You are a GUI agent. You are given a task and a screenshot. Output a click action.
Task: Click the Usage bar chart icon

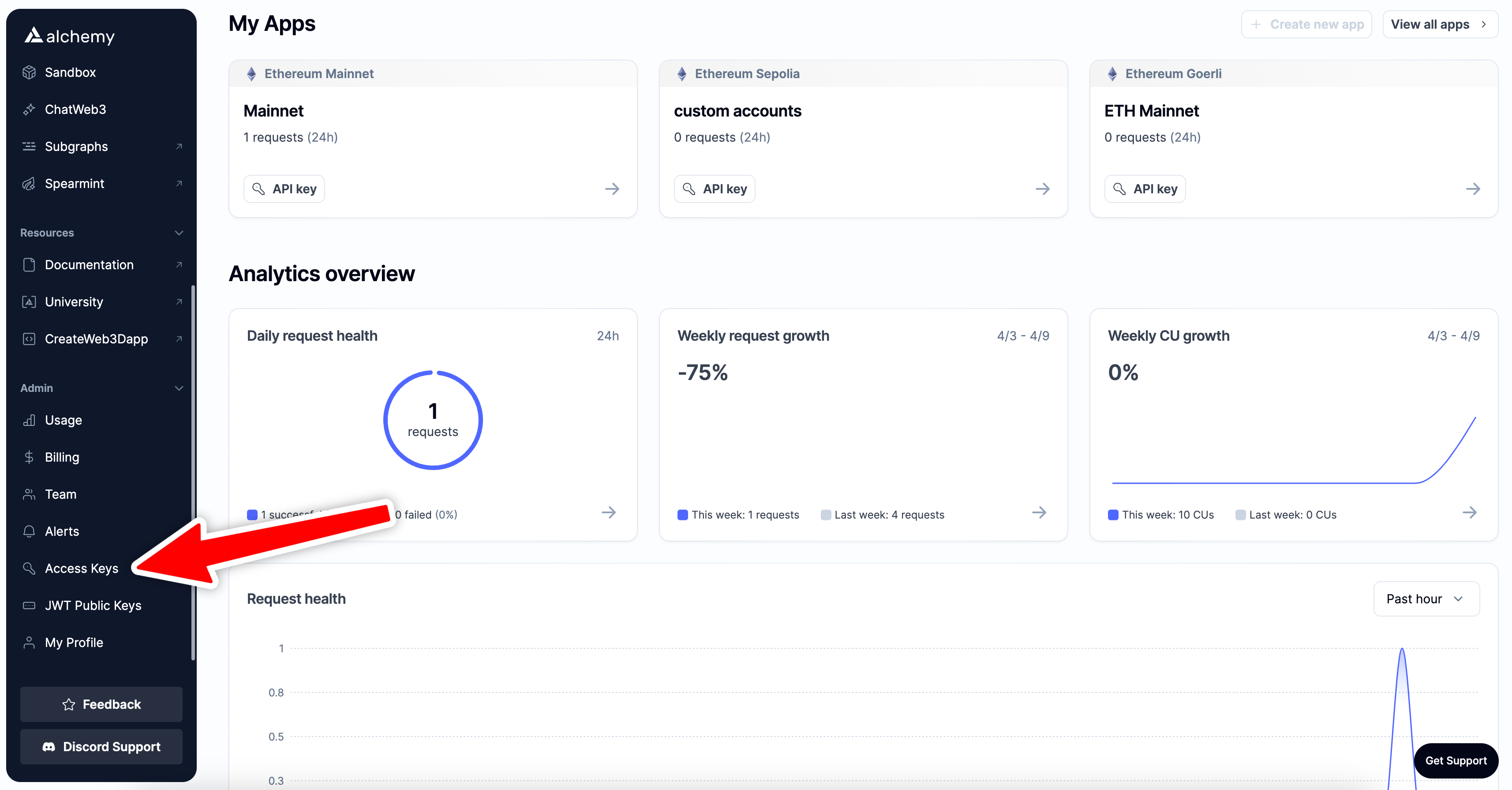point(29,420)
